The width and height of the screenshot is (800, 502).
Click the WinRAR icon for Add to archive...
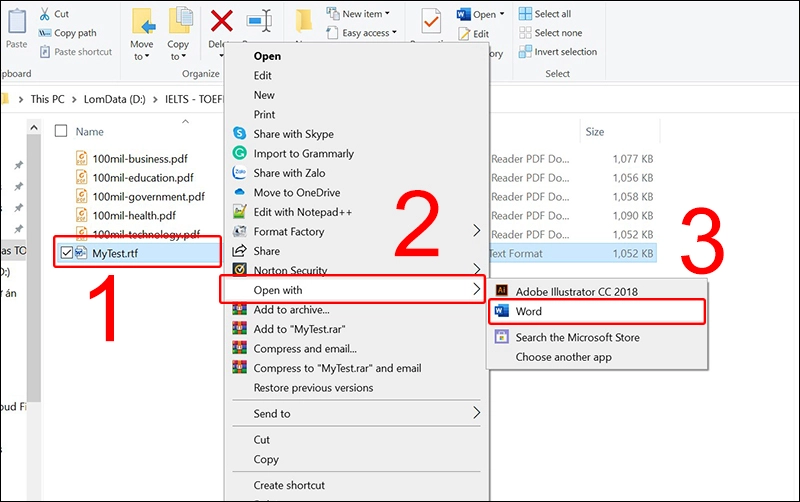coord(239,309)
